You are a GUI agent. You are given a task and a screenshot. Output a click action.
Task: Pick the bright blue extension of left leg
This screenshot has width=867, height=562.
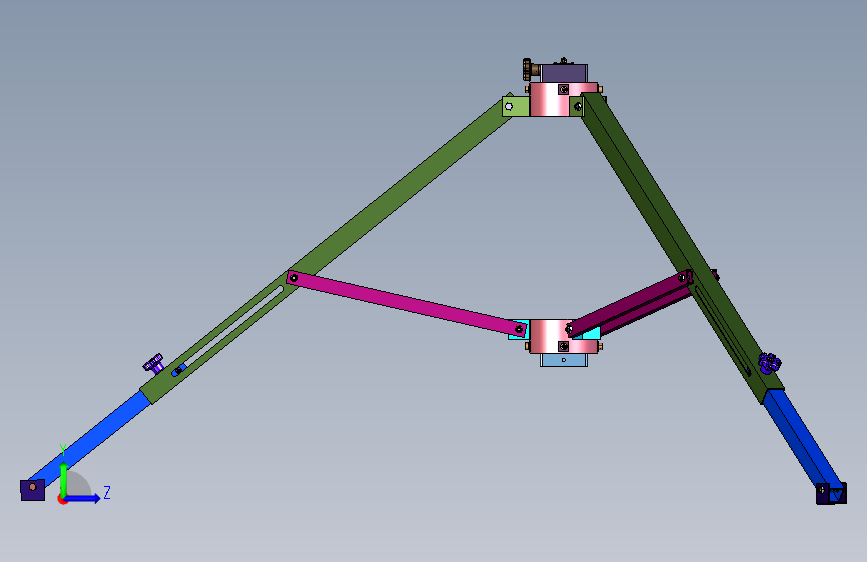(91, 436)
